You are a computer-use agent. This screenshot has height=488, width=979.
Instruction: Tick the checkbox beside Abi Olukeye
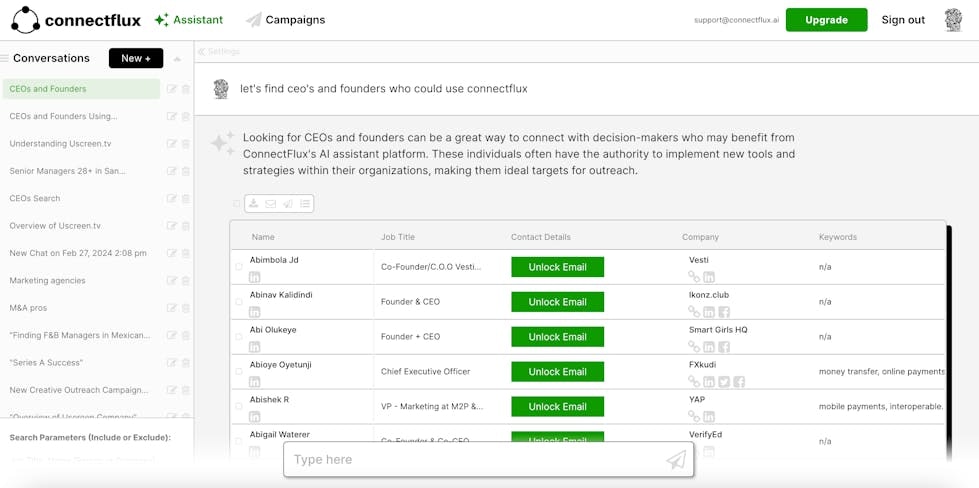(x=239, y=337)
